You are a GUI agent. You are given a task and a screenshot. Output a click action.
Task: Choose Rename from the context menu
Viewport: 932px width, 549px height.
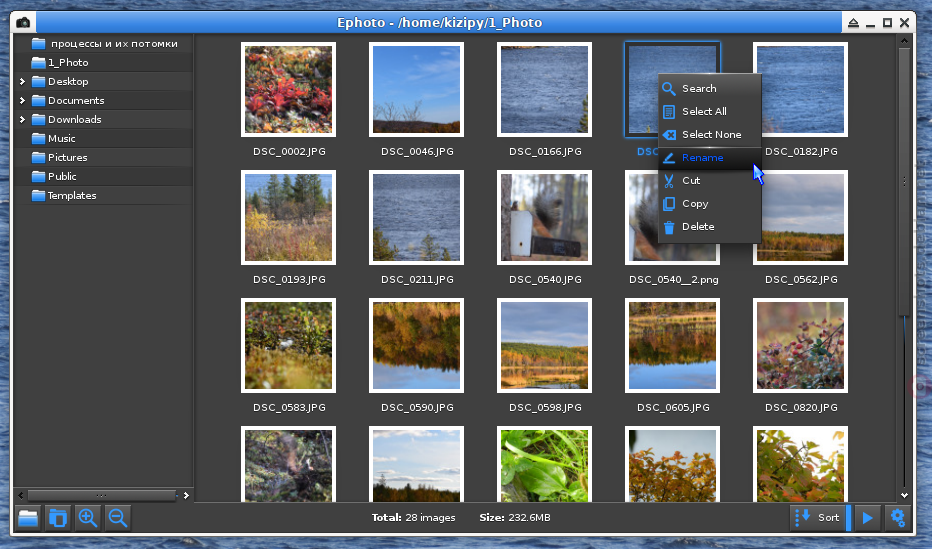pyautogui.click(x=710, y=158)
